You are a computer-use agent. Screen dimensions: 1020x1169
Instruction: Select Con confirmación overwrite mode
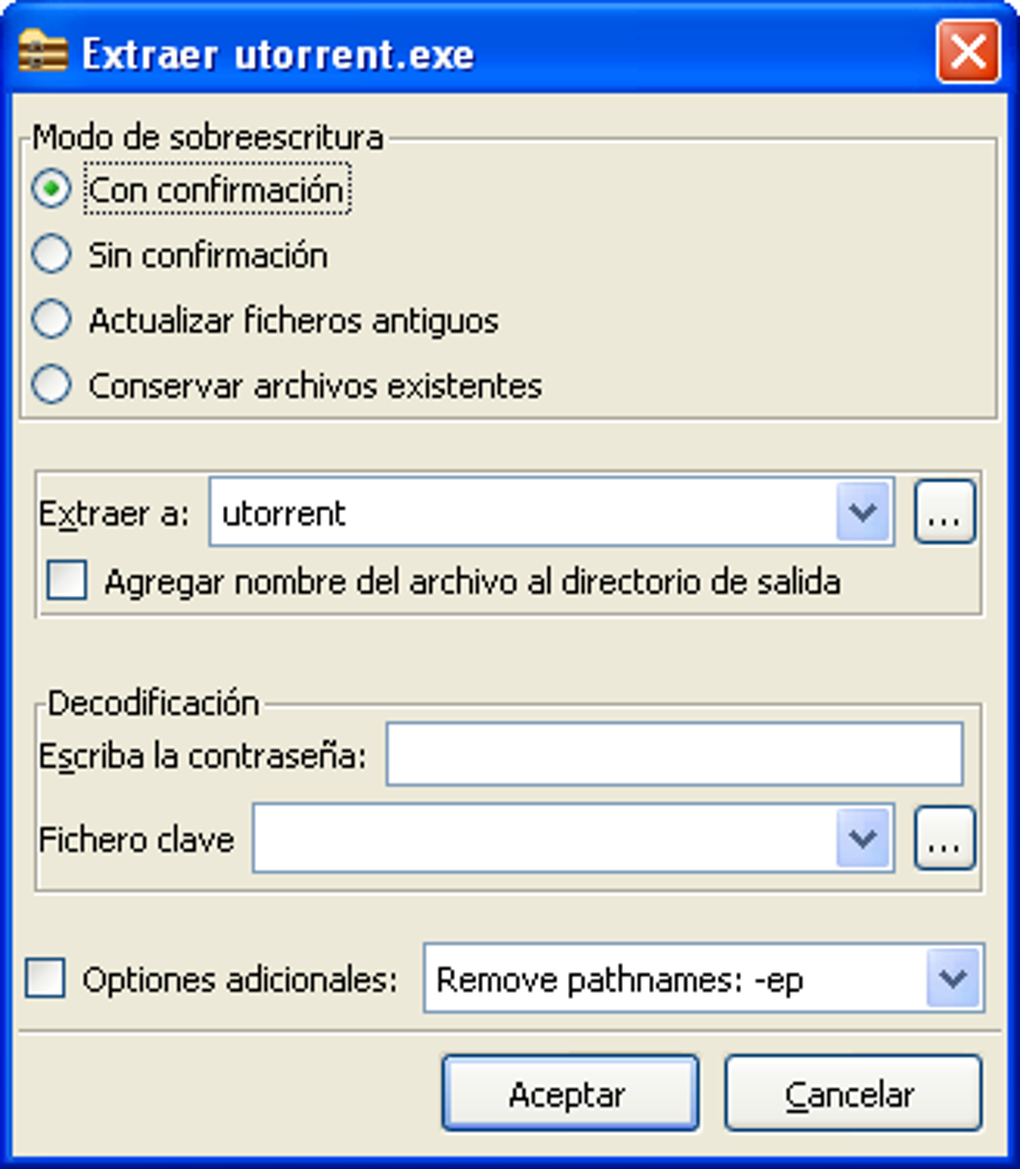51,189
